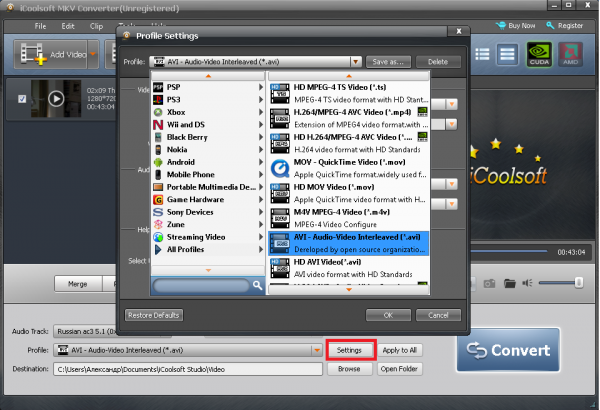The image size is (600, 410).
Task: Open the Profile combo box in Profile Settings
Action: point(255,62)
